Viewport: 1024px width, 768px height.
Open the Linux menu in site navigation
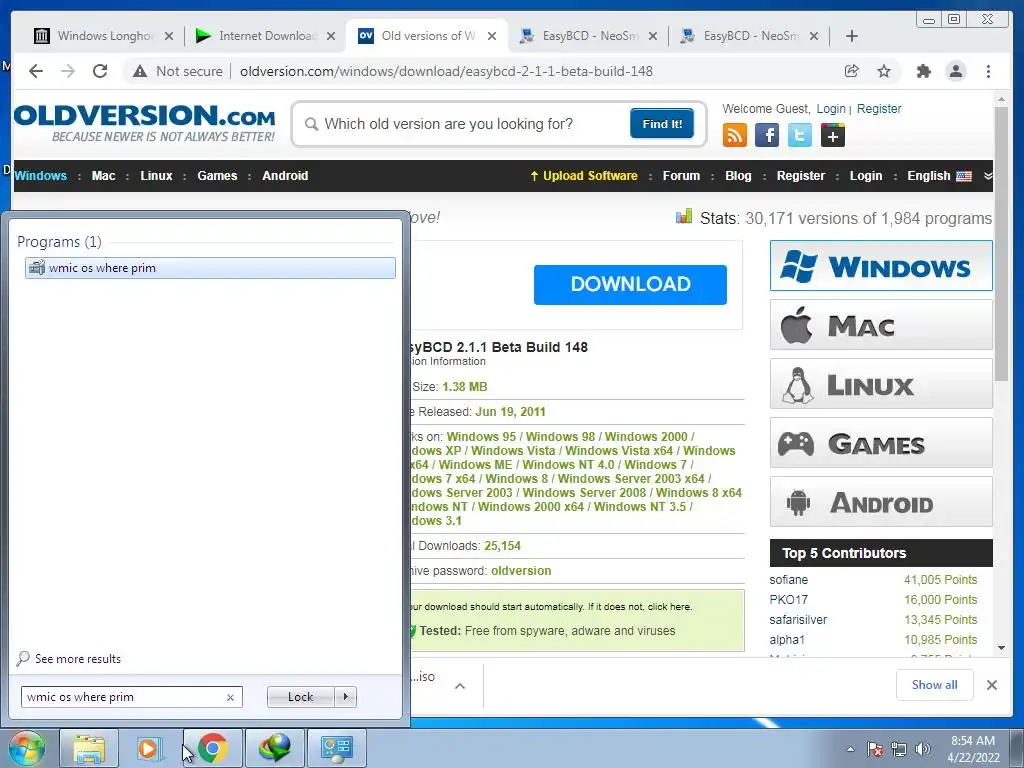pos(156,176)
